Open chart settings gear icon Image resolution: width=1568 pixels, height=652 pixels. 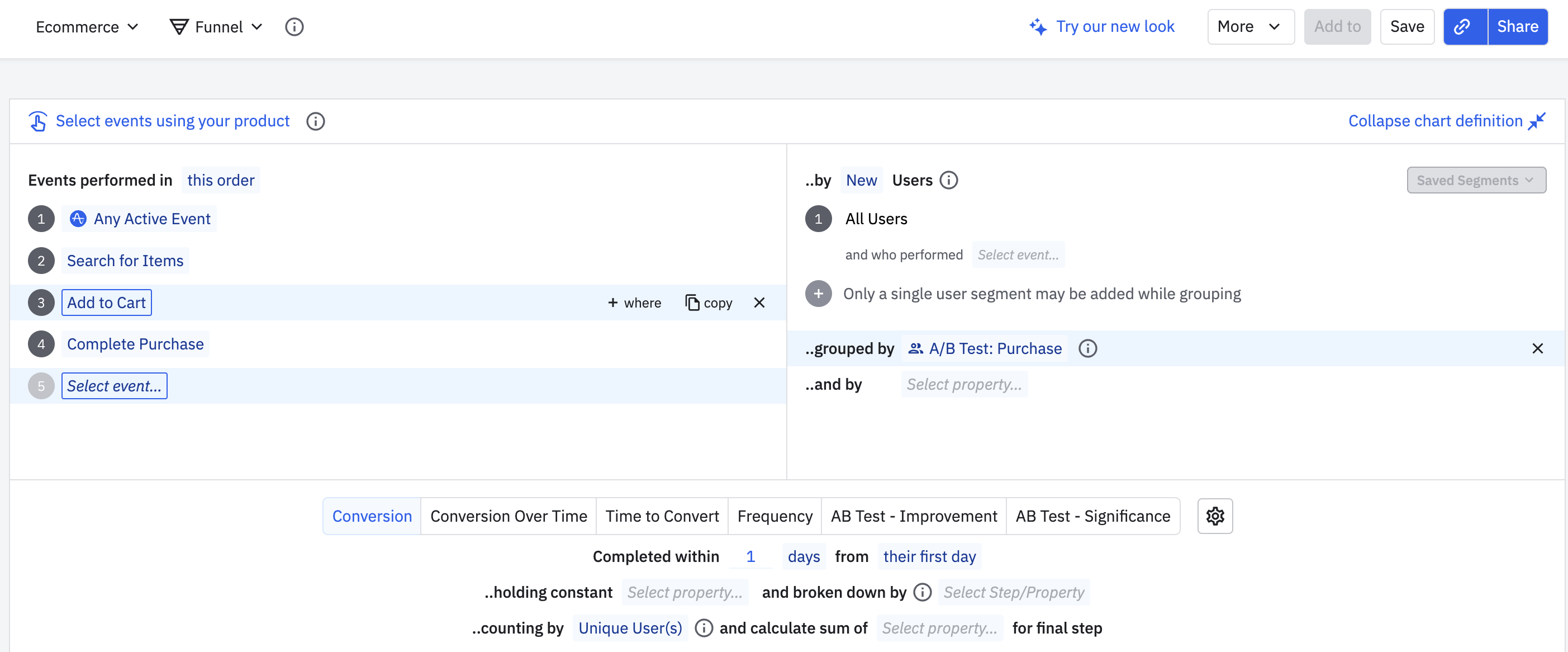tap(1214, 516)
